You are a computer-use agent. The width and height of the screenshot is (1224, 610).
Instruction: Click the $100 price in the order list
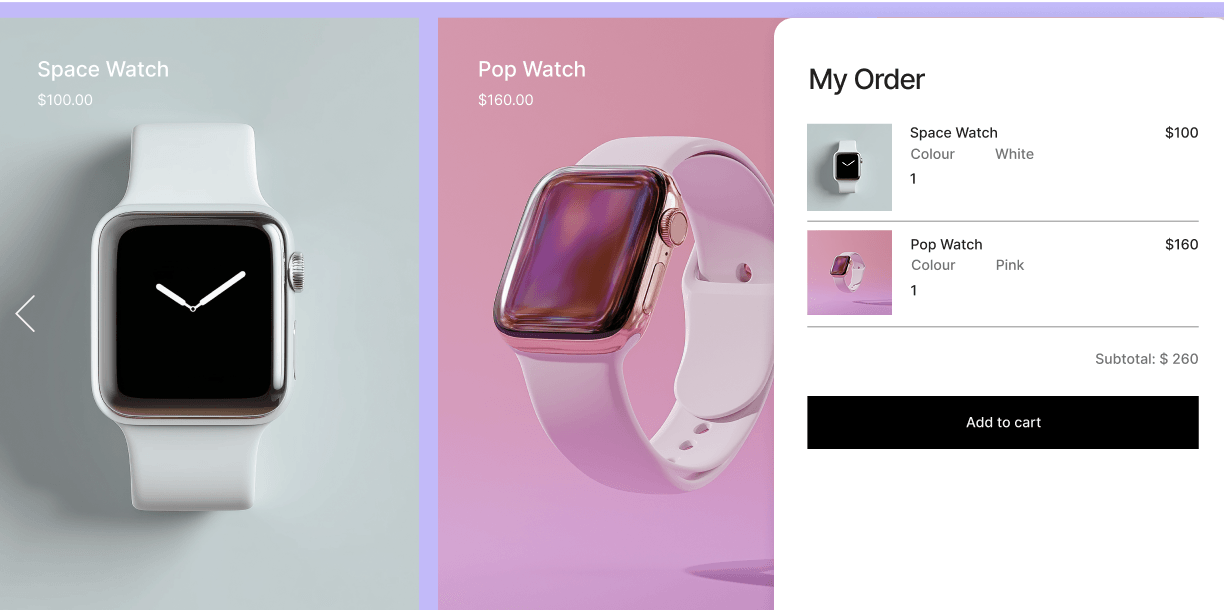1181,133
